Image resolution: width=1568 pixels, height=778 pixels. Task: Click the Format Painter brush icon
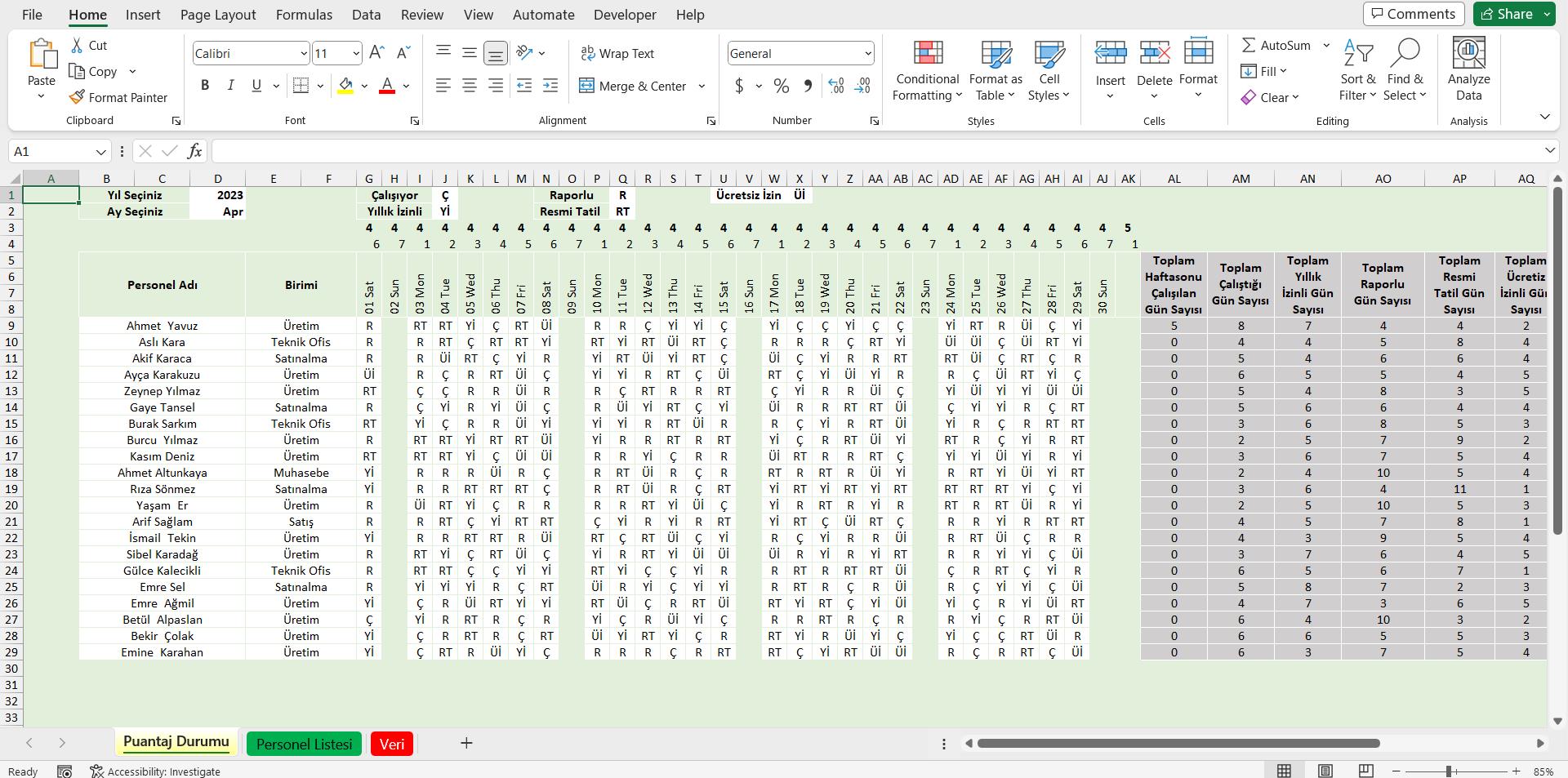77,97
